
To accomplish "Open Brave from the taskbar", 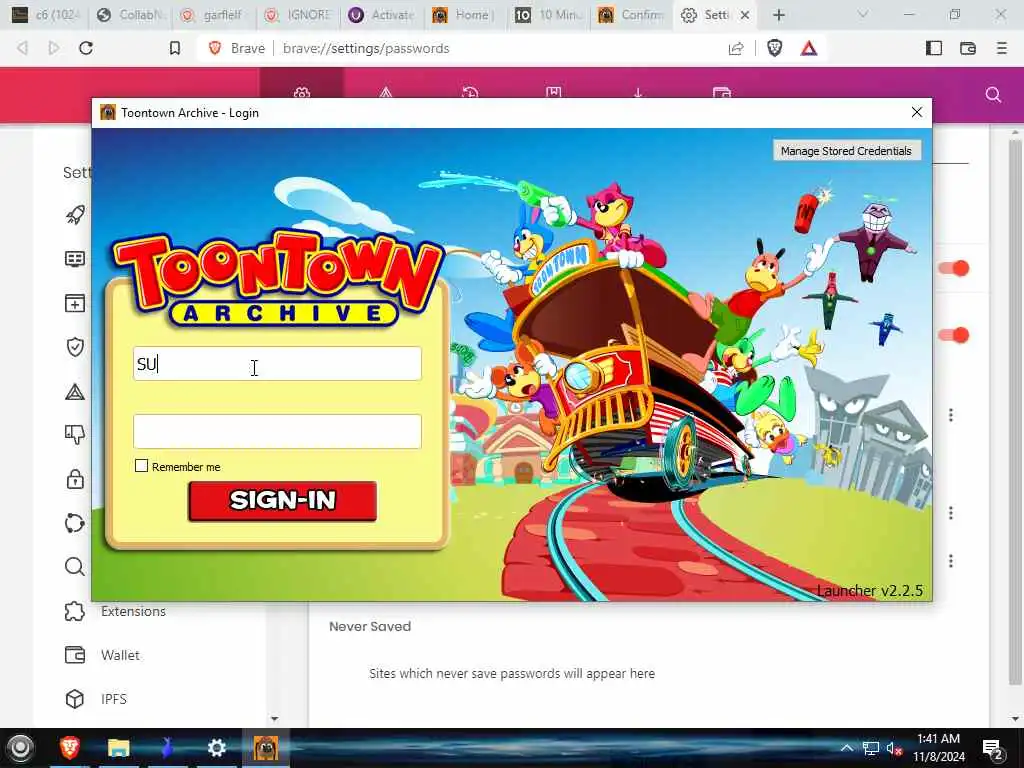I will (70, 748).
